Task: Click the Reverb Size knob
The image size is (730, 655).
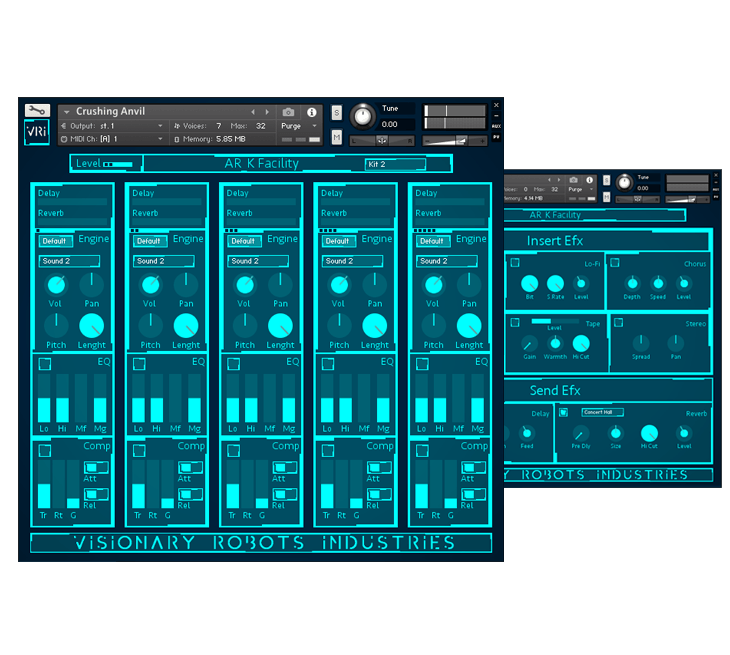Action: (615, 433)
